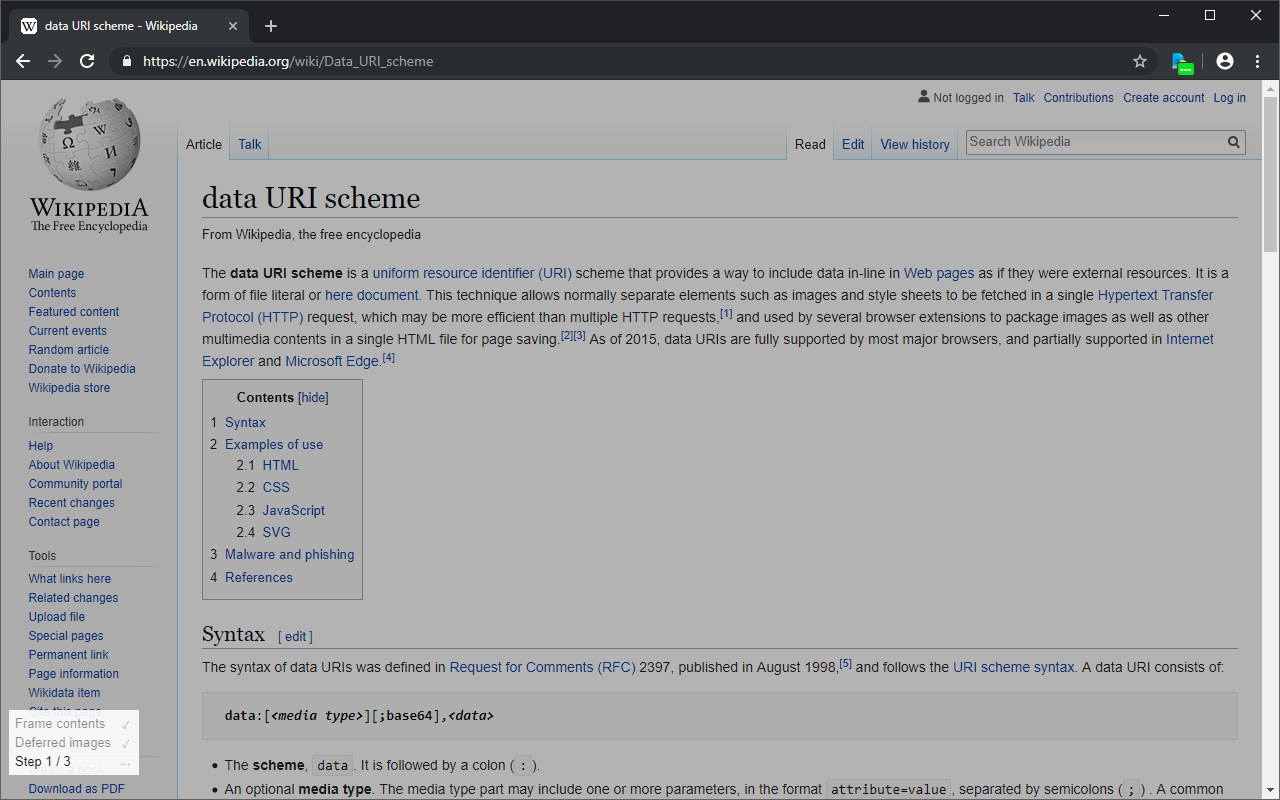The height and width of the screenshot is (800, 1280).
Task: Open the View history tab
Action: tap(914, 144)
